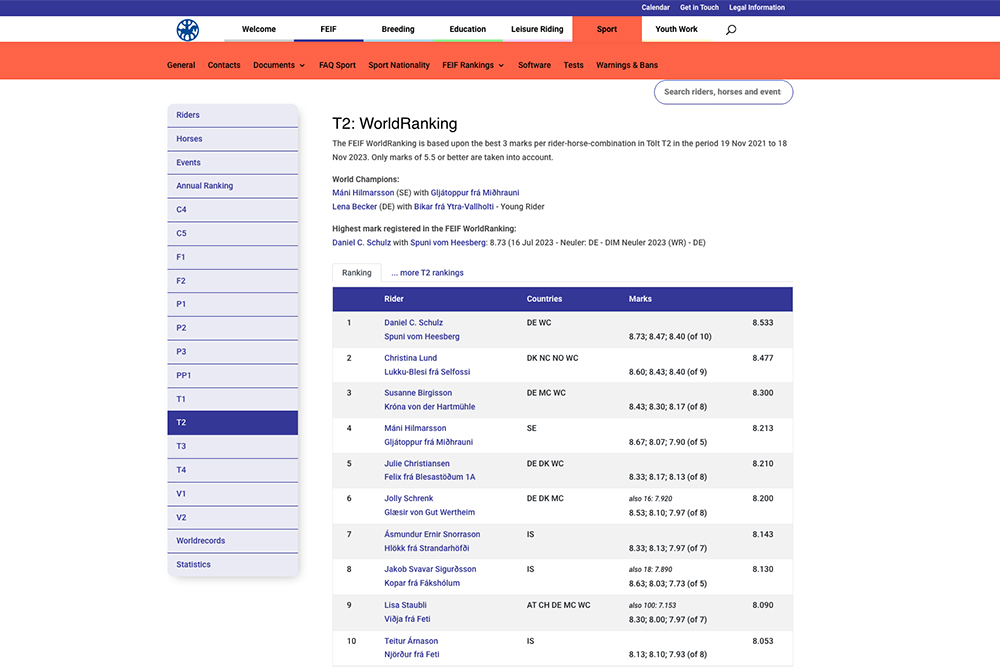This screenshot has height=667, width=1000.
Task: Focus the riders, horses and events search field
Action: 723,92
